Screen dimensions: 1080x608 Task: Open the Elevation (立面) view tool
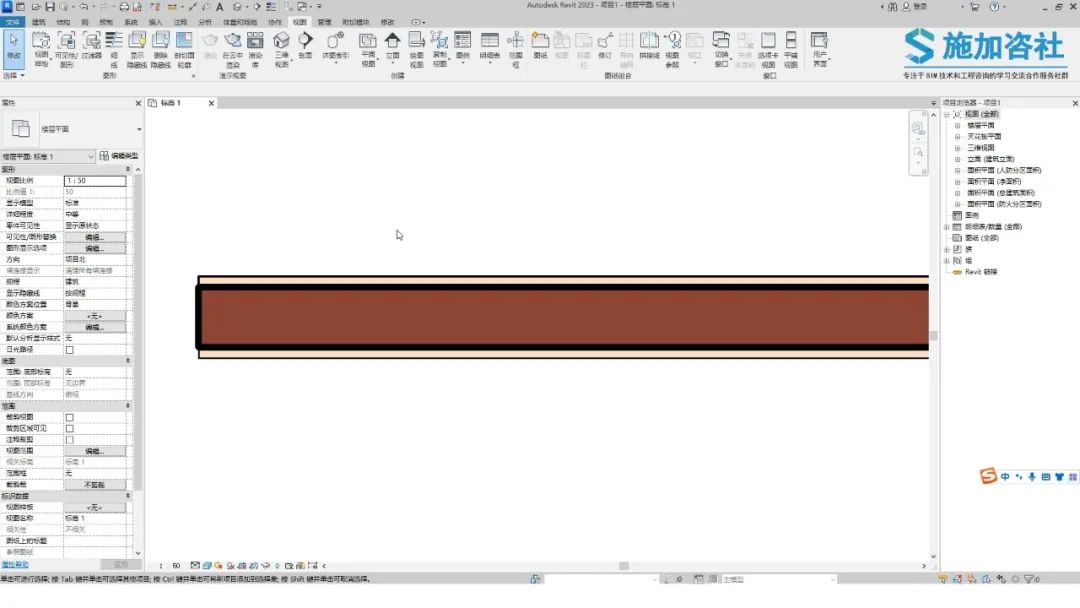[392, 46]
